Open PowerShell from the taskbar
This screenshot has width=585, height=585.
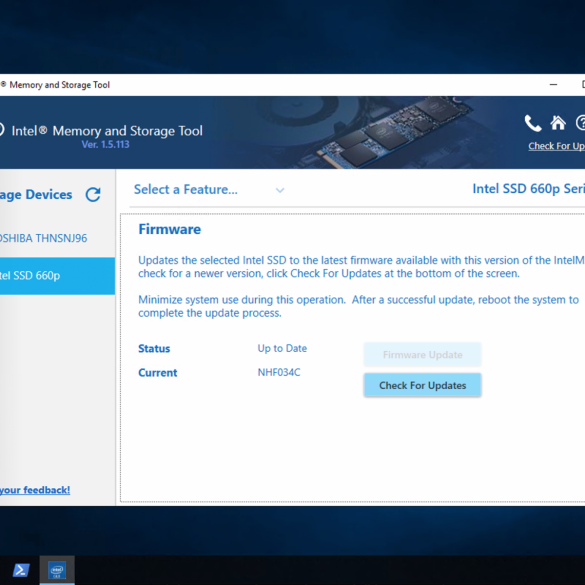(21, 570)
